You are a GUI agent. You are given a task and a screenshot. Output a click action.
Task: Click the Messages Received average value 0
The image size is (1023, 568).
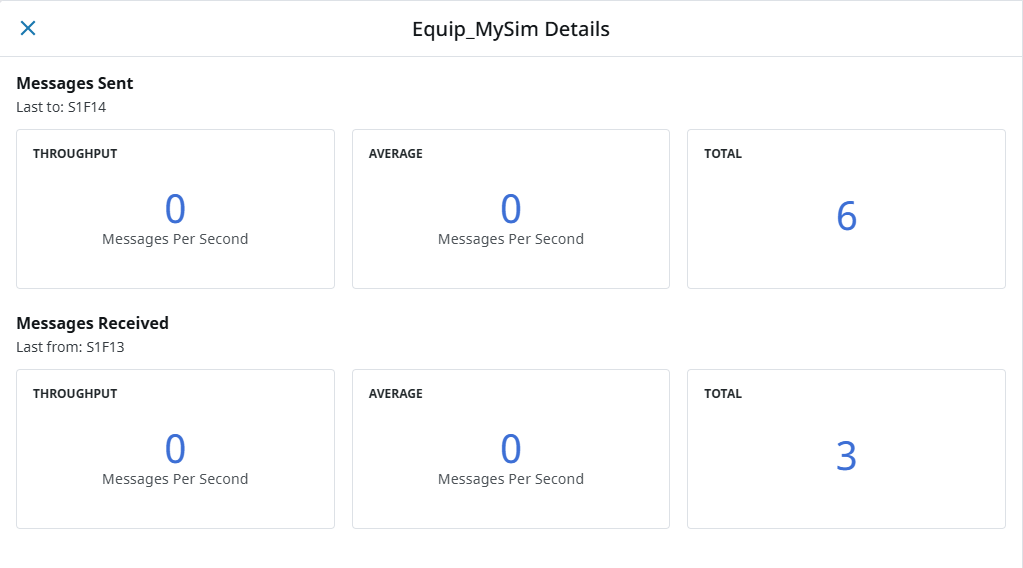pos(511,449)
